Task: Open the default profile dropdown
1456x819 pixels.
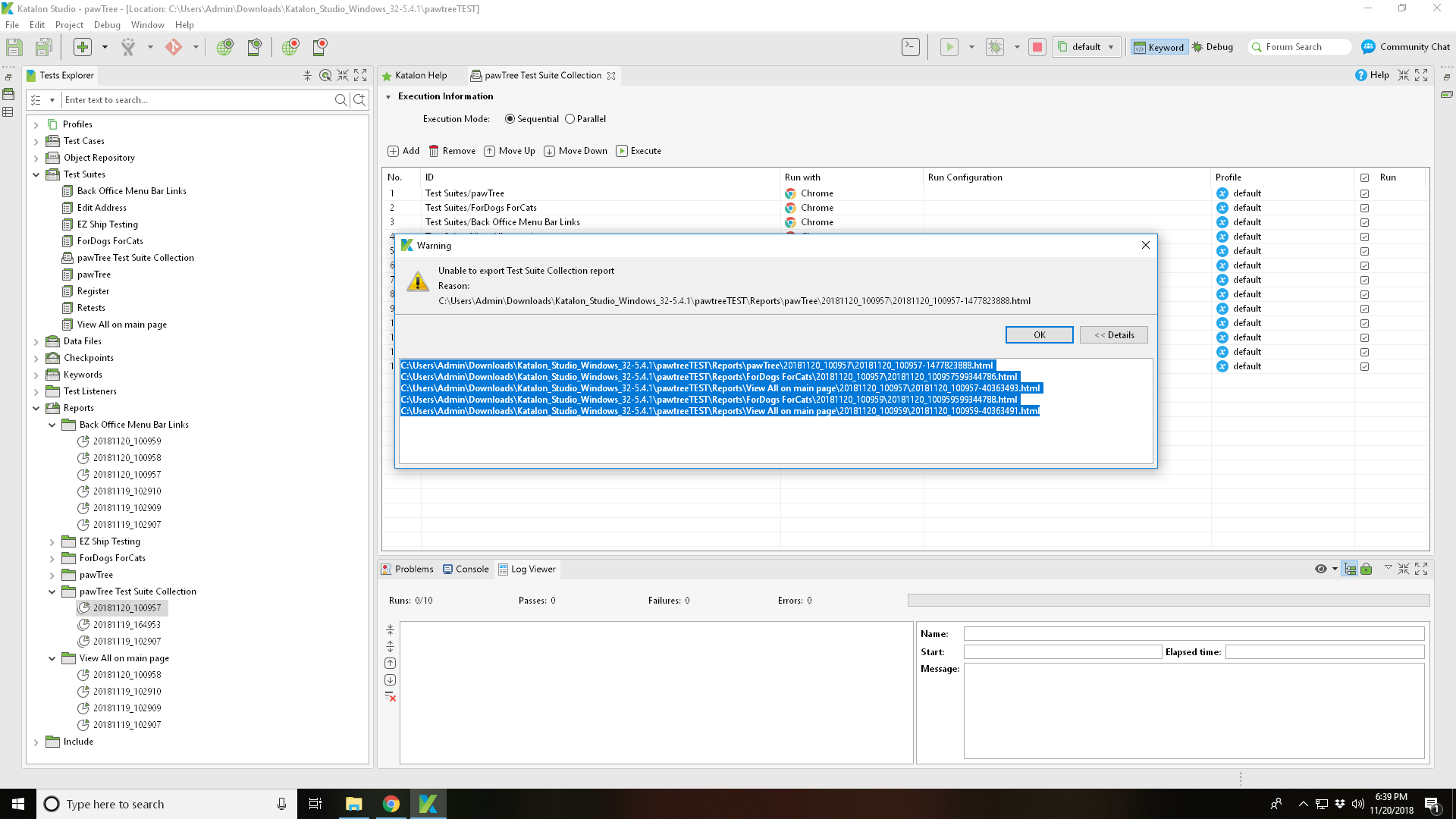Action: (x=1087, y=47)
